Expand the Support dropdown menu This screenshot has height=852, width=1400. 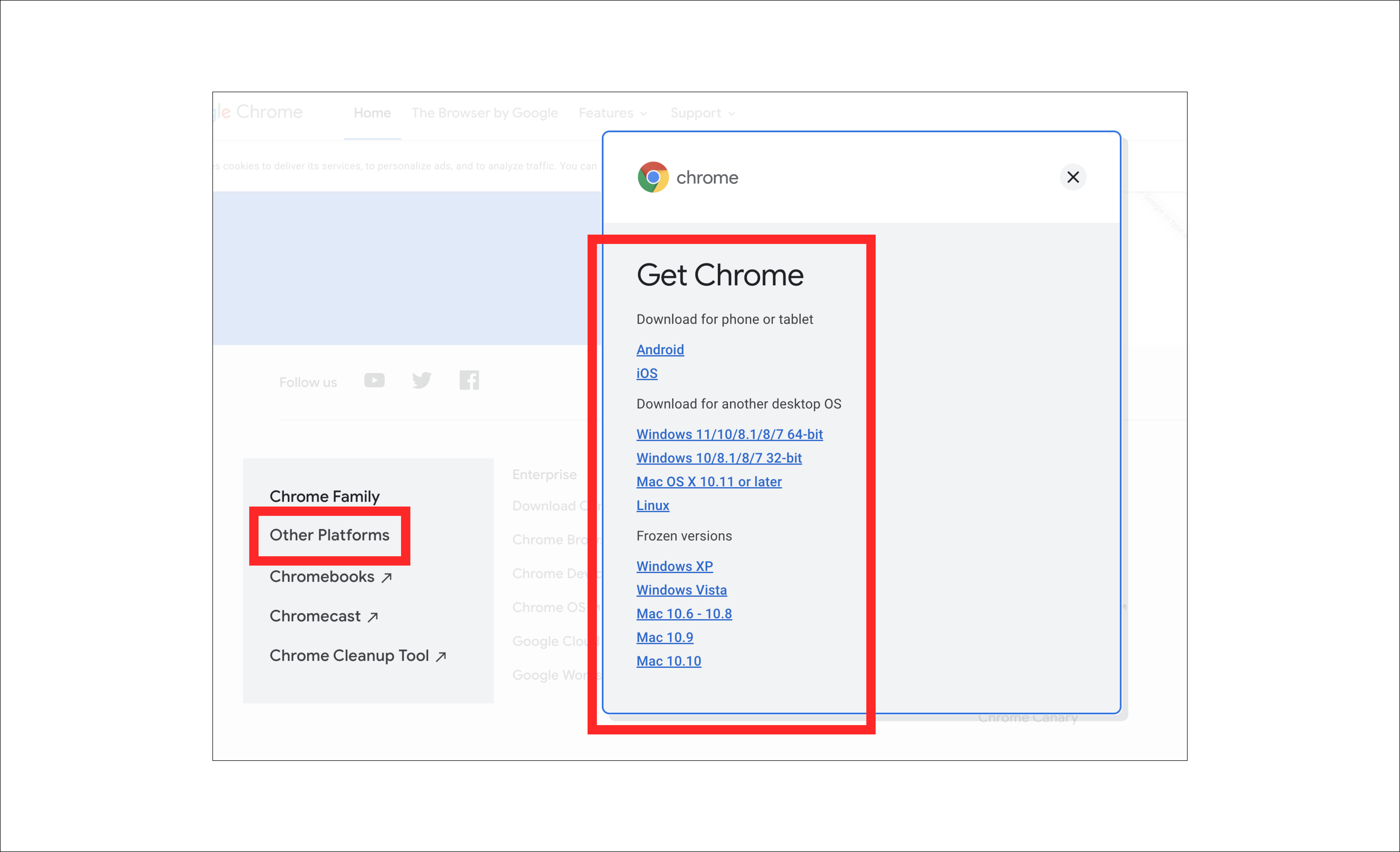click(x=702, y=113)
